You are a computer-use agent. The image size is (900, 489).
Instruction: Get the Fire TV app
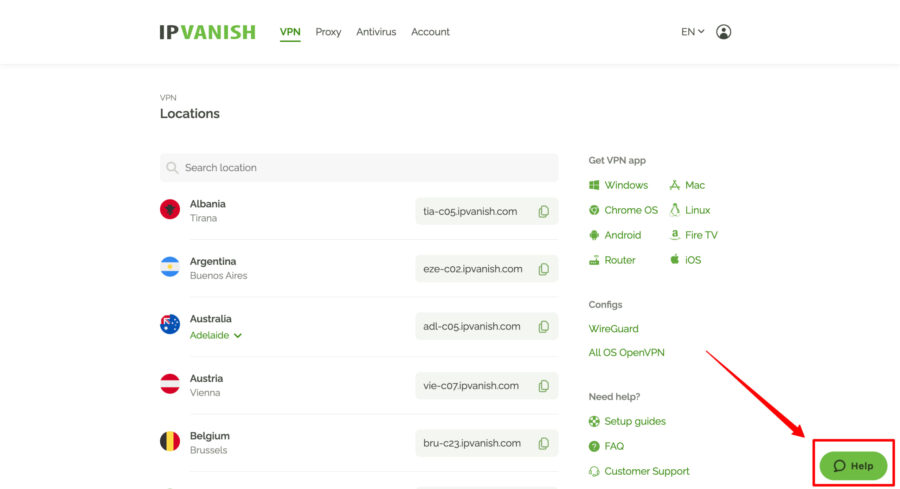tap(700, 235)
